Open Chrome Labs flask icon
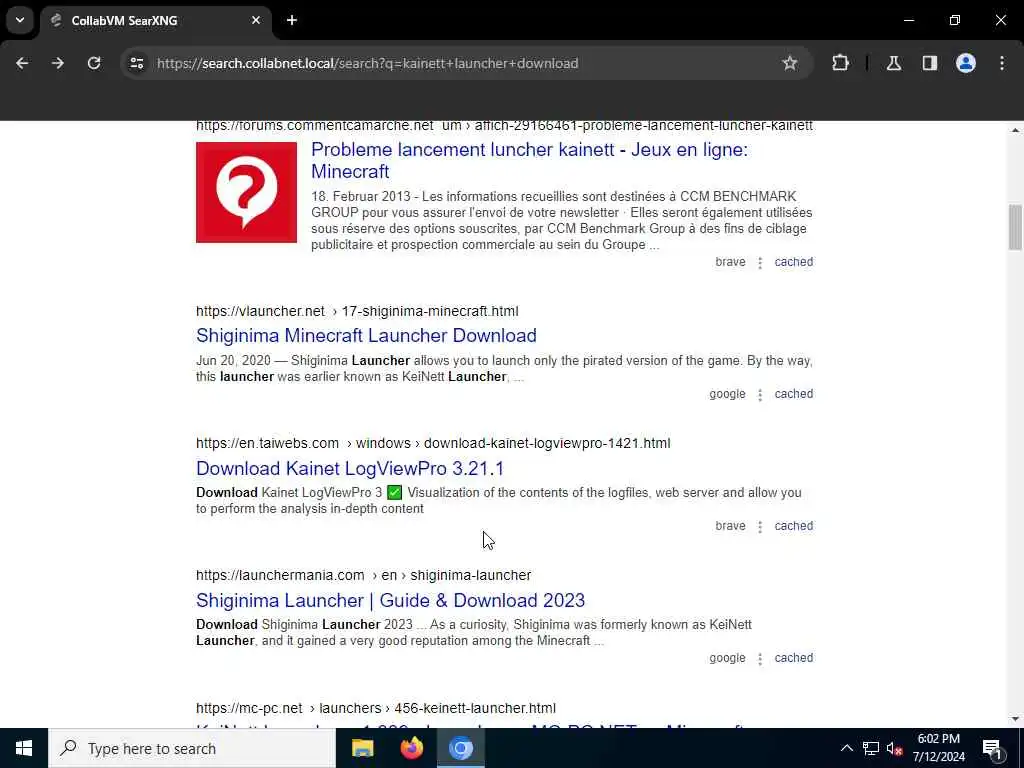The width and height of the screenshot is (1024, 768). [894, 63]
